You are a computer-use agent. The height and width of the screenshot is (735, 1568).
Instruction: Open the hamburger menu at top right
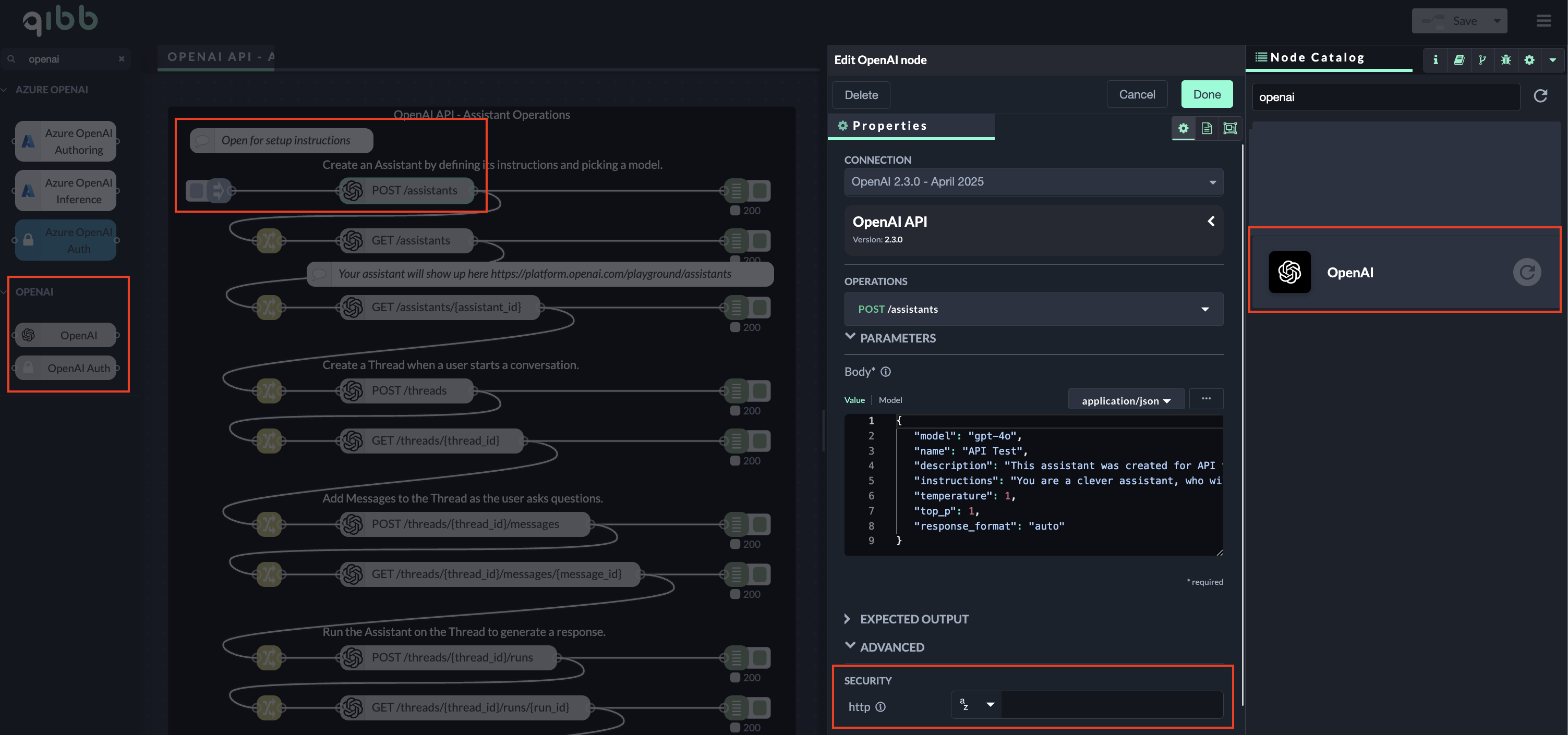[x=1544, y=20]
